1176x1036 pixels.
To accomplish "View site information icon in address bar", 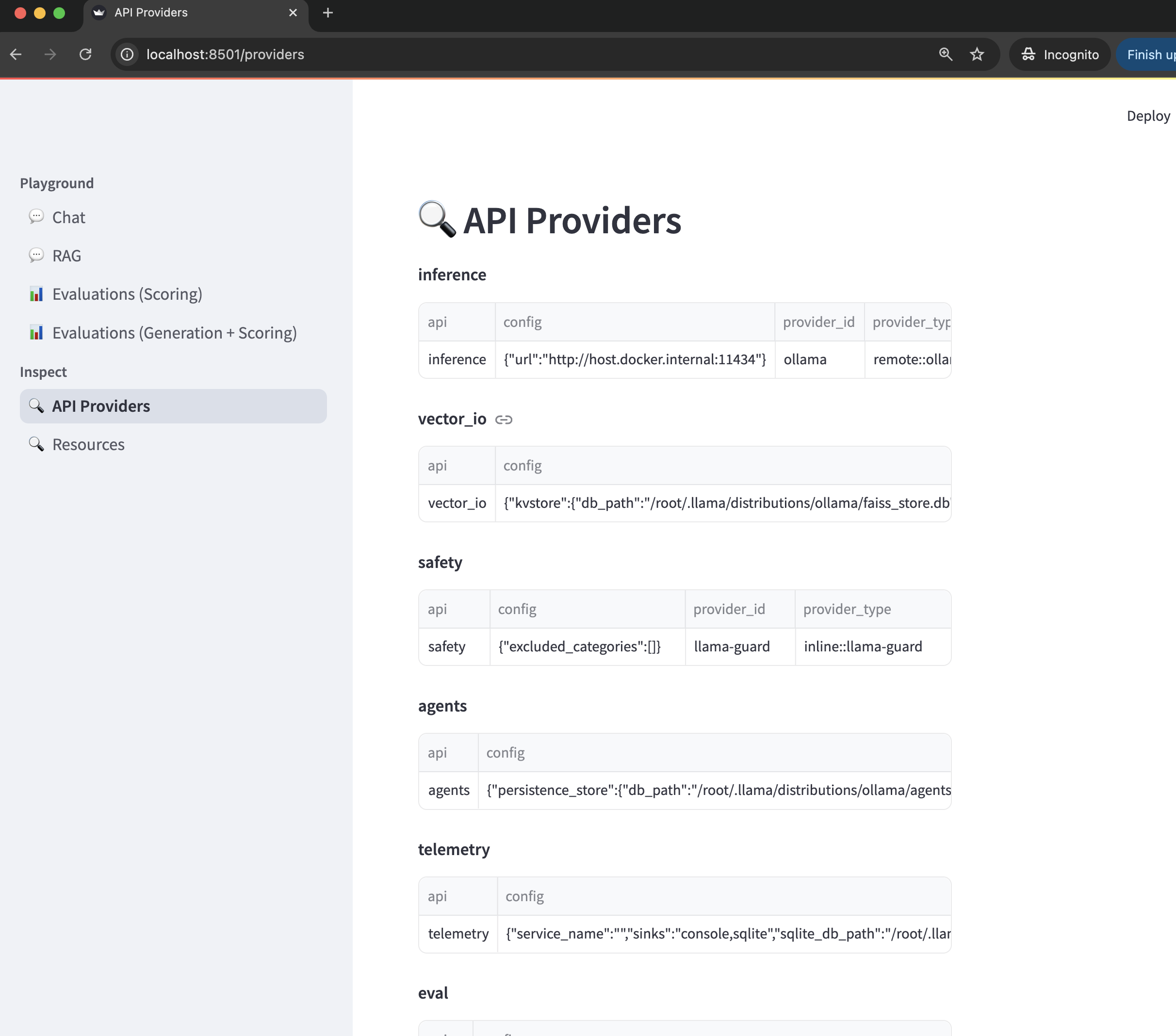I will [x=127, y=55].
